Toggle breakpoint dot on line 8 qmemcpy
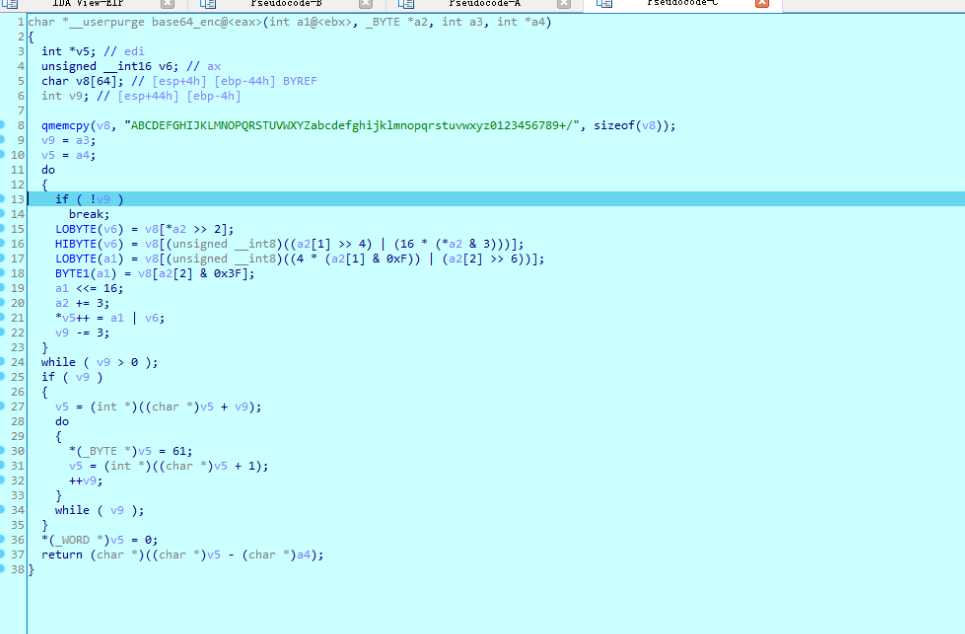 [x=4, y=126]
